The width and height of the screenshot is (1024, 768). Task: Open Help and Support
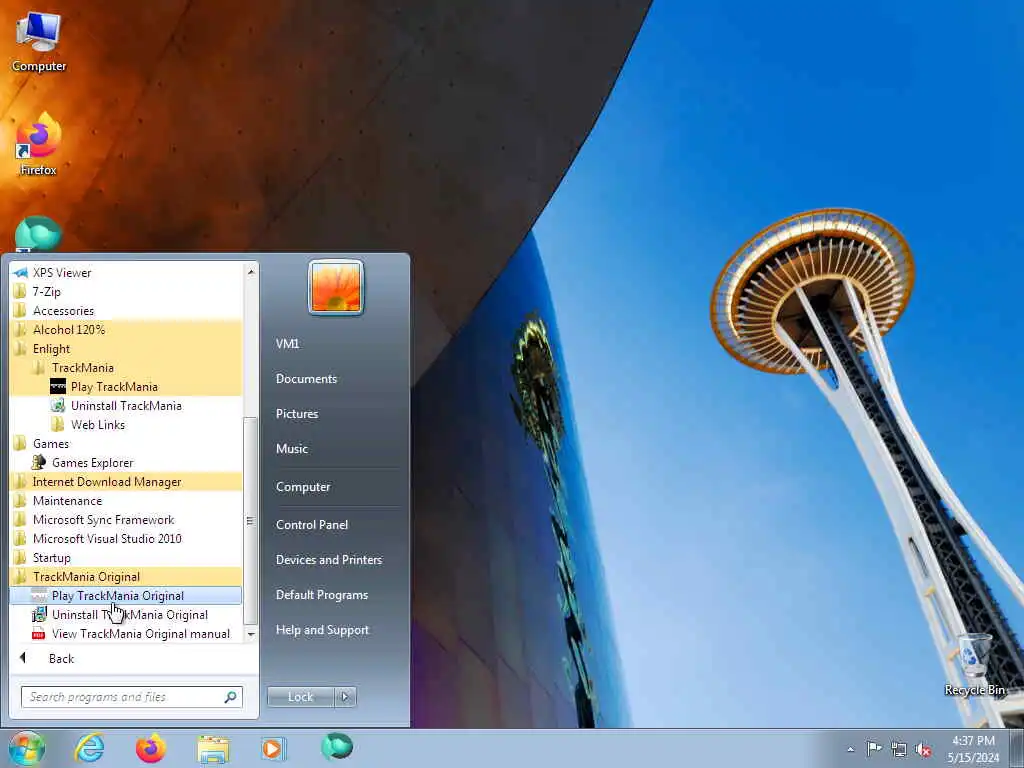click(x=322, y=630)
